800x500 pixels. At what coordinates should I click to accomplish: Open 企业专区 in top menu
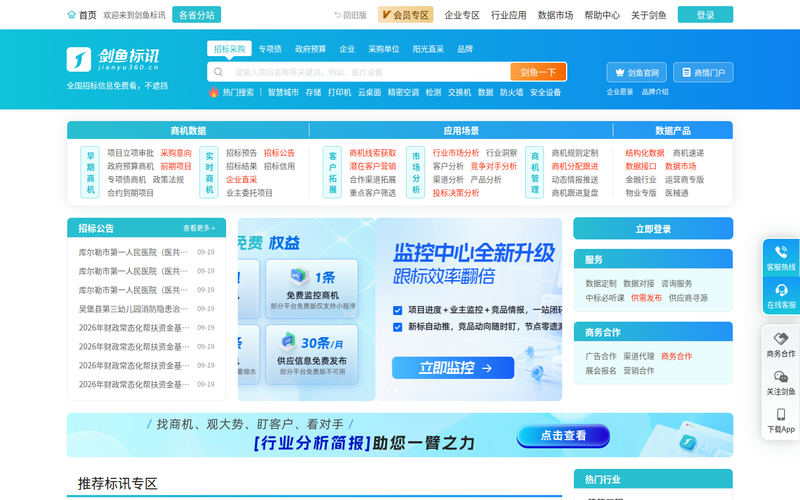462,15
